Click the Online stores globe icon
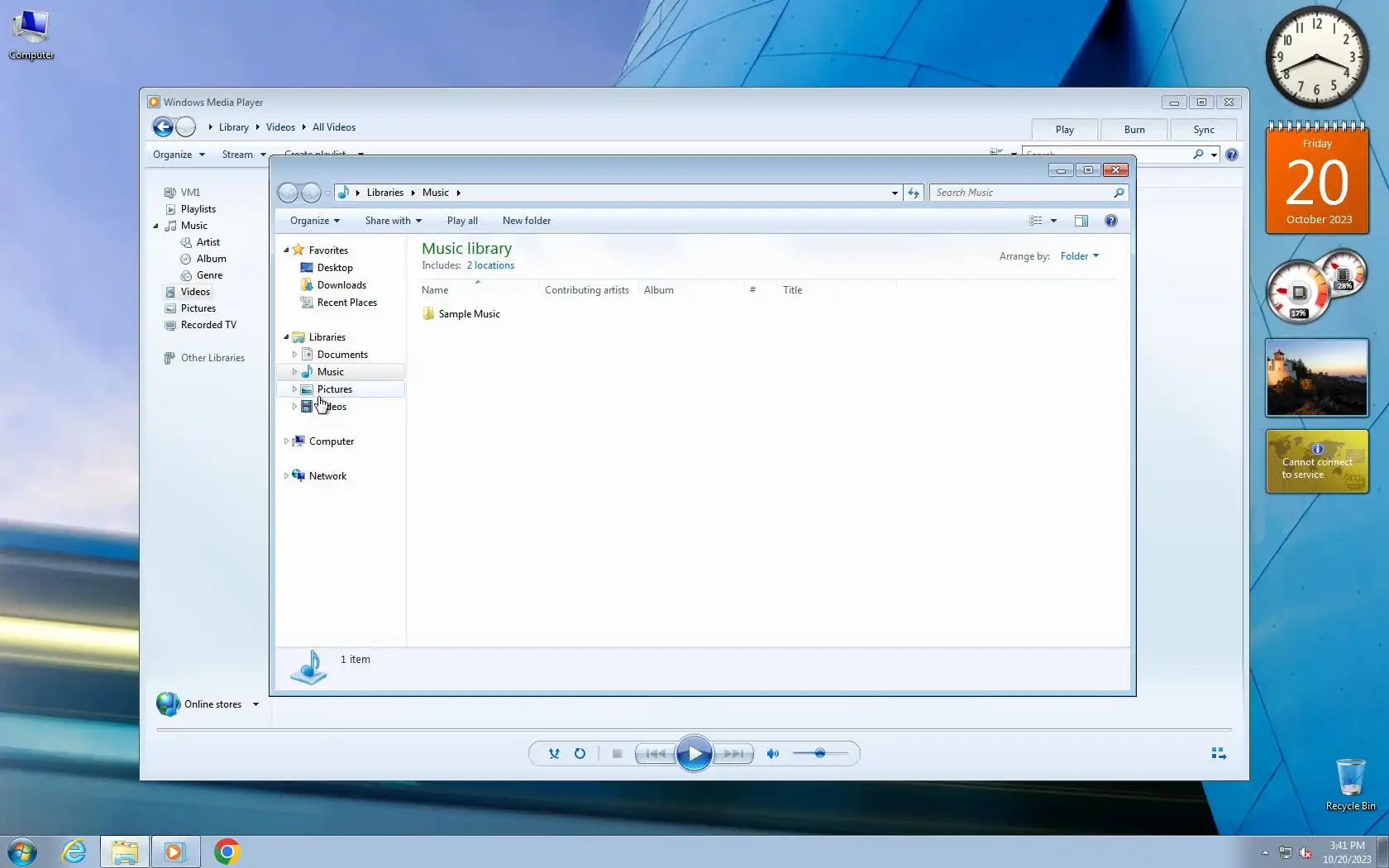1389x868 pixels. pyautogui.click(x=168, y=703)
